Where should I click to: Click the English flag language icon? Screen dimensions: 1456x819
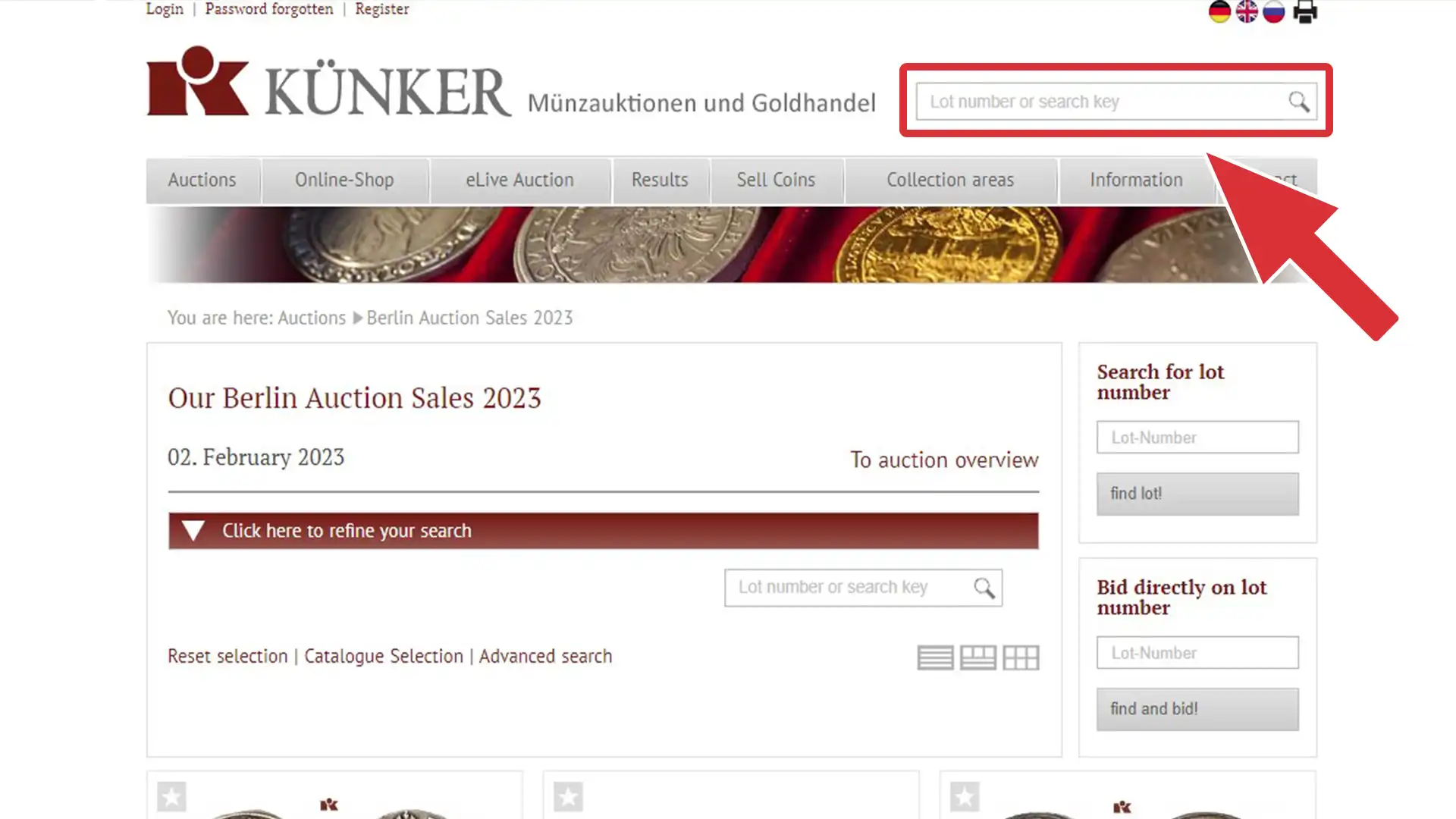(x=1246, y=11)
